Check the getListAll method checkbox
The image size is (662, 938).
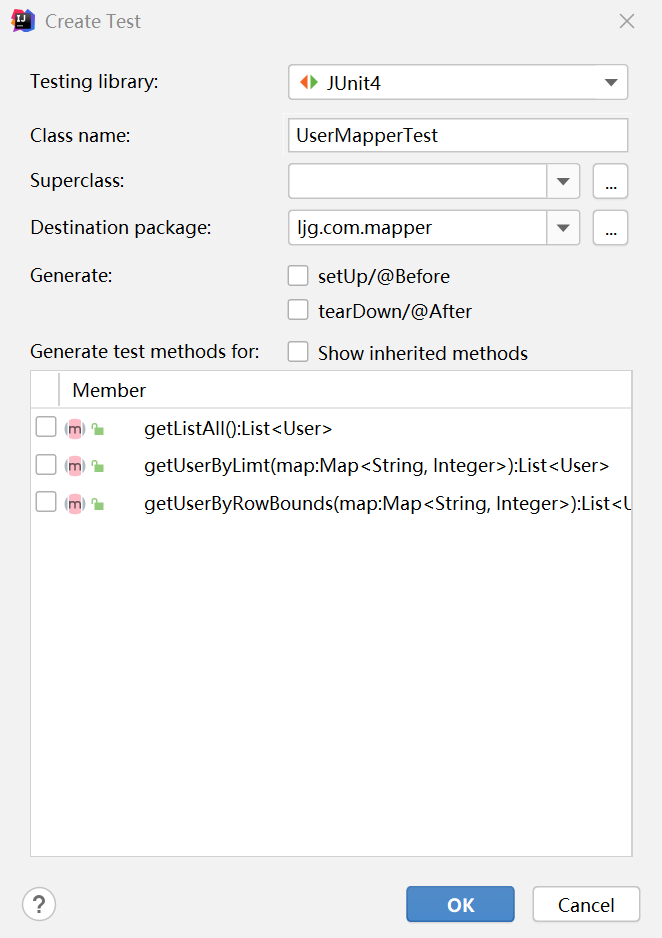pos(46,428)
